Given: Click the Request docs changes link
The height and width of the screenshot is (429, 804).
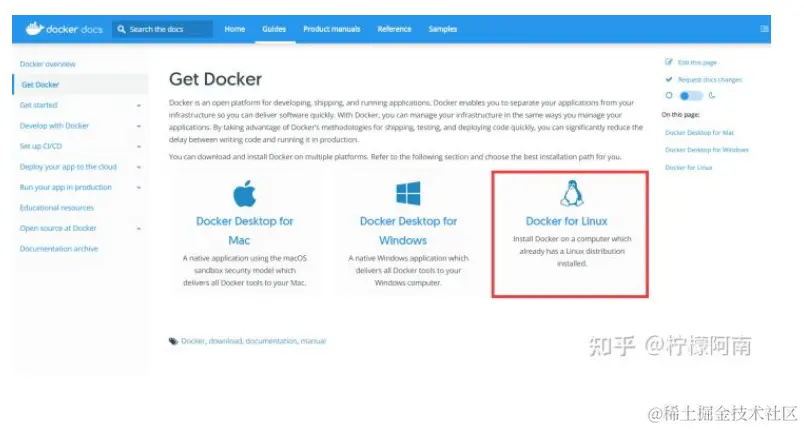Looking at the screenshot, I should (x=710, y=80).
